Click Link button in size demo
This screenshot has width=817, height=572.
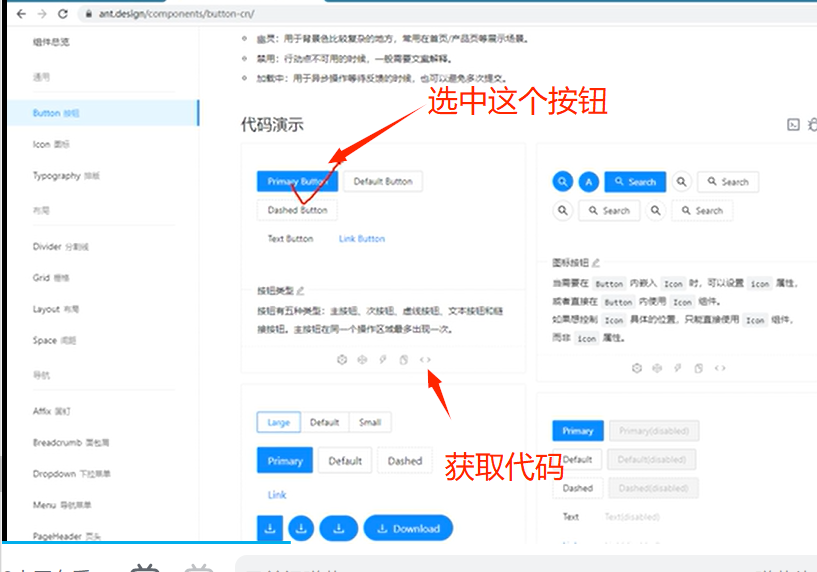277,495
